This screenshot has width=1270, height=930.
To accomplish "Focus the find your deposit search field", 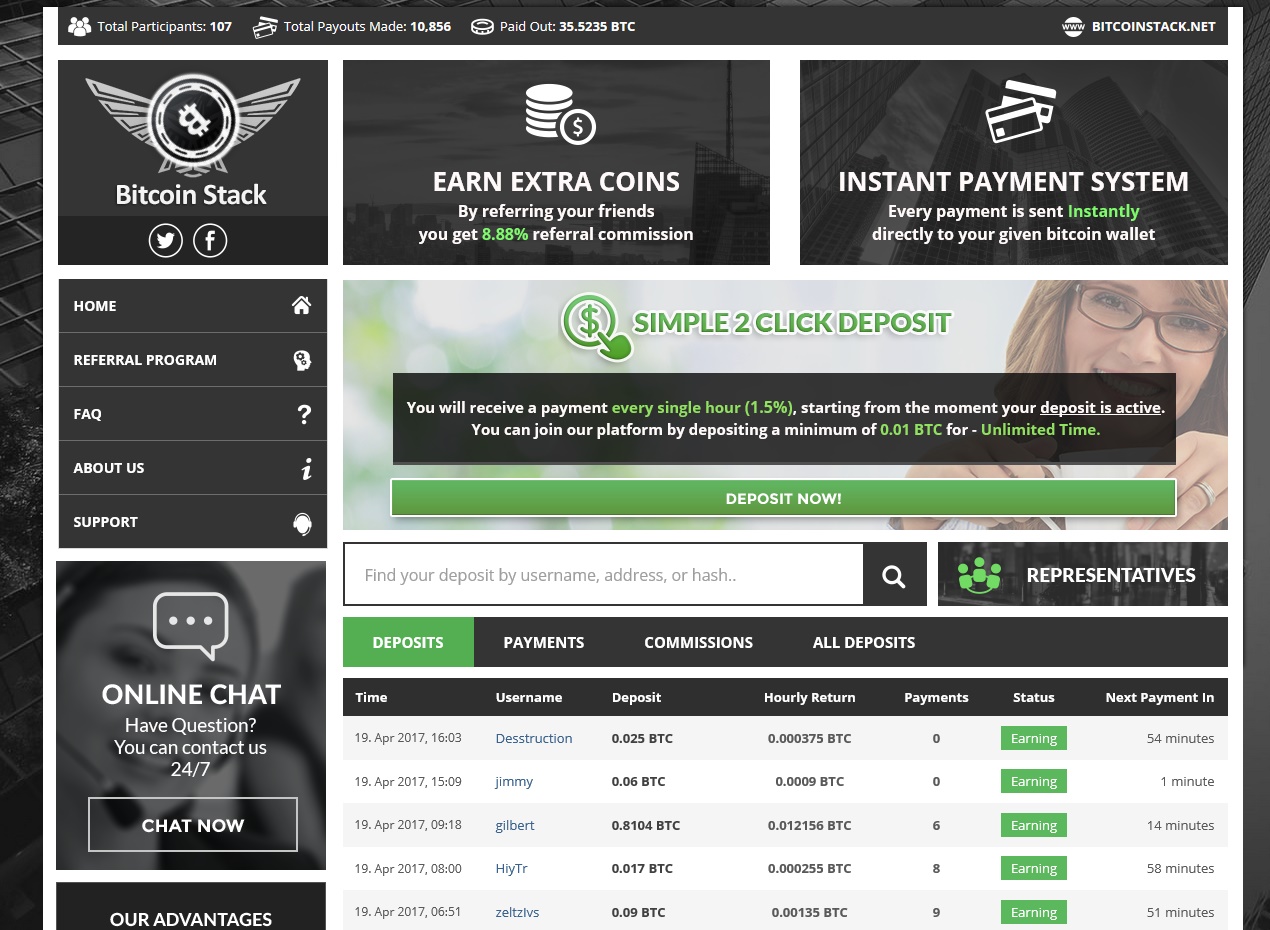I will point(603,575).
